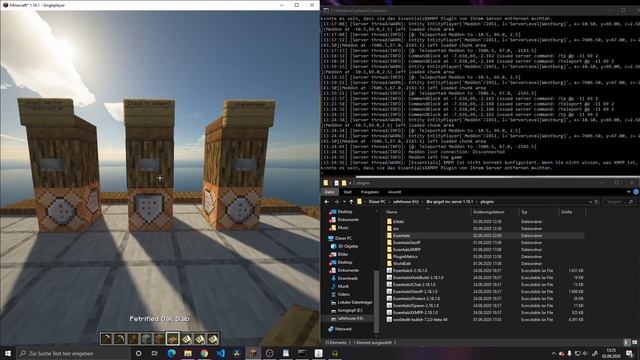Image resolution: width=640 pixels, height=360 pixels.
Task: Launch Google Chrome from the taskbar
Action: [x=204, y=353]
